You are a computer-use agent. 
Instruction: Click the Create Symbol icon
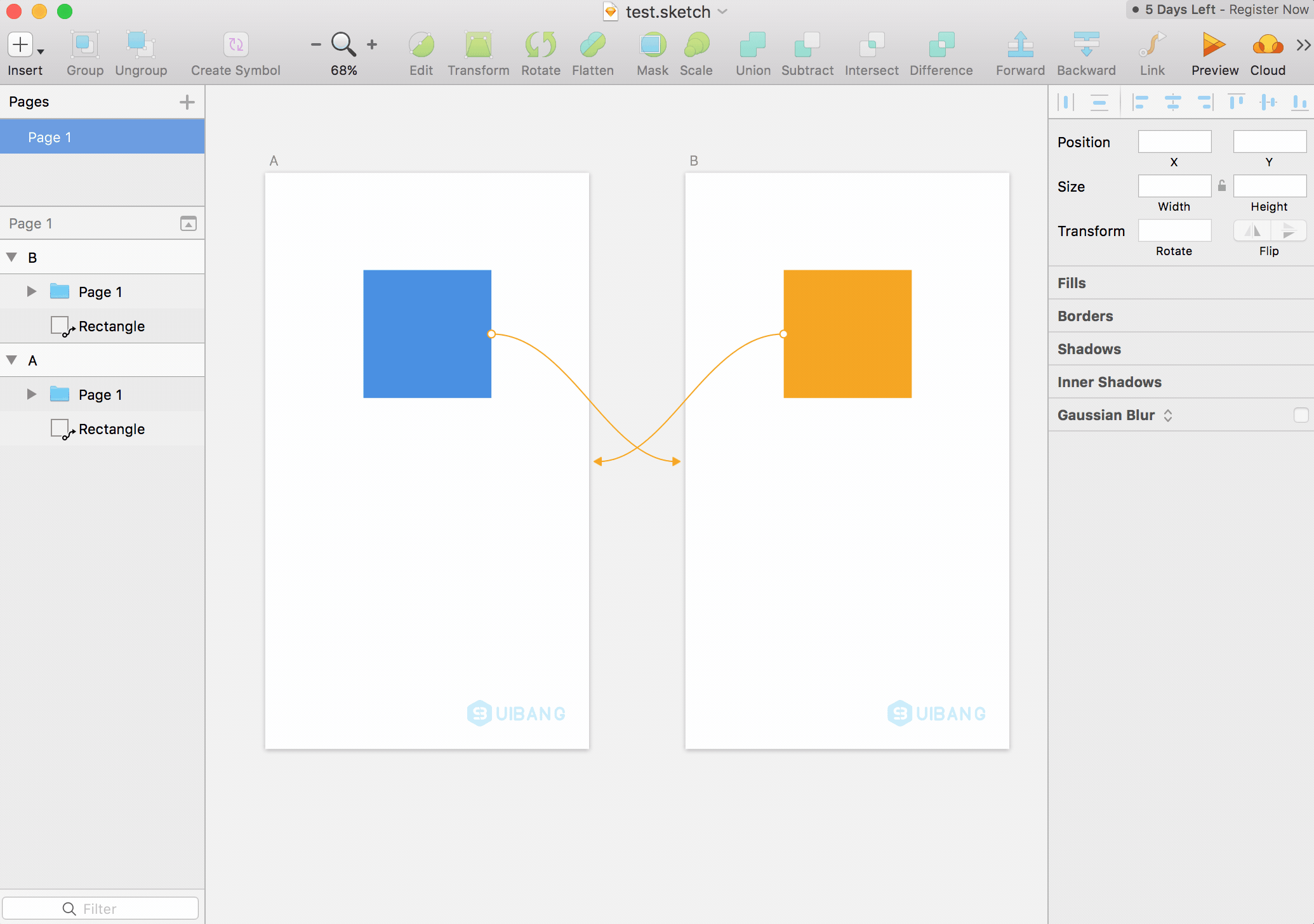pos(236,44)
